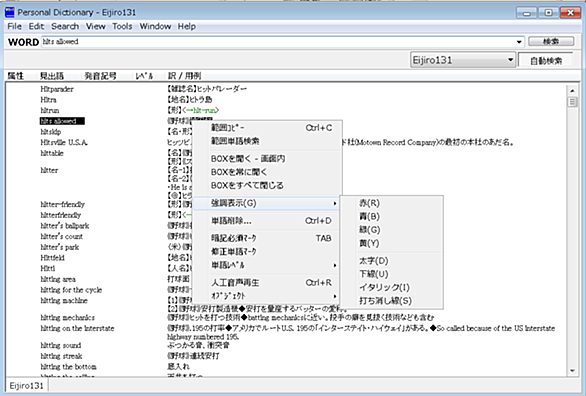The image size is (586, 396).
Task: Select 下線(U) underline option
Action: [392, 274]
